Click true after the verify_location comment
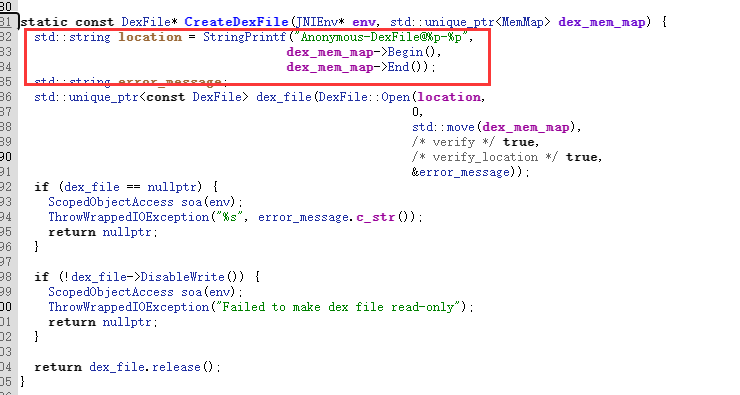 [581, 158]
